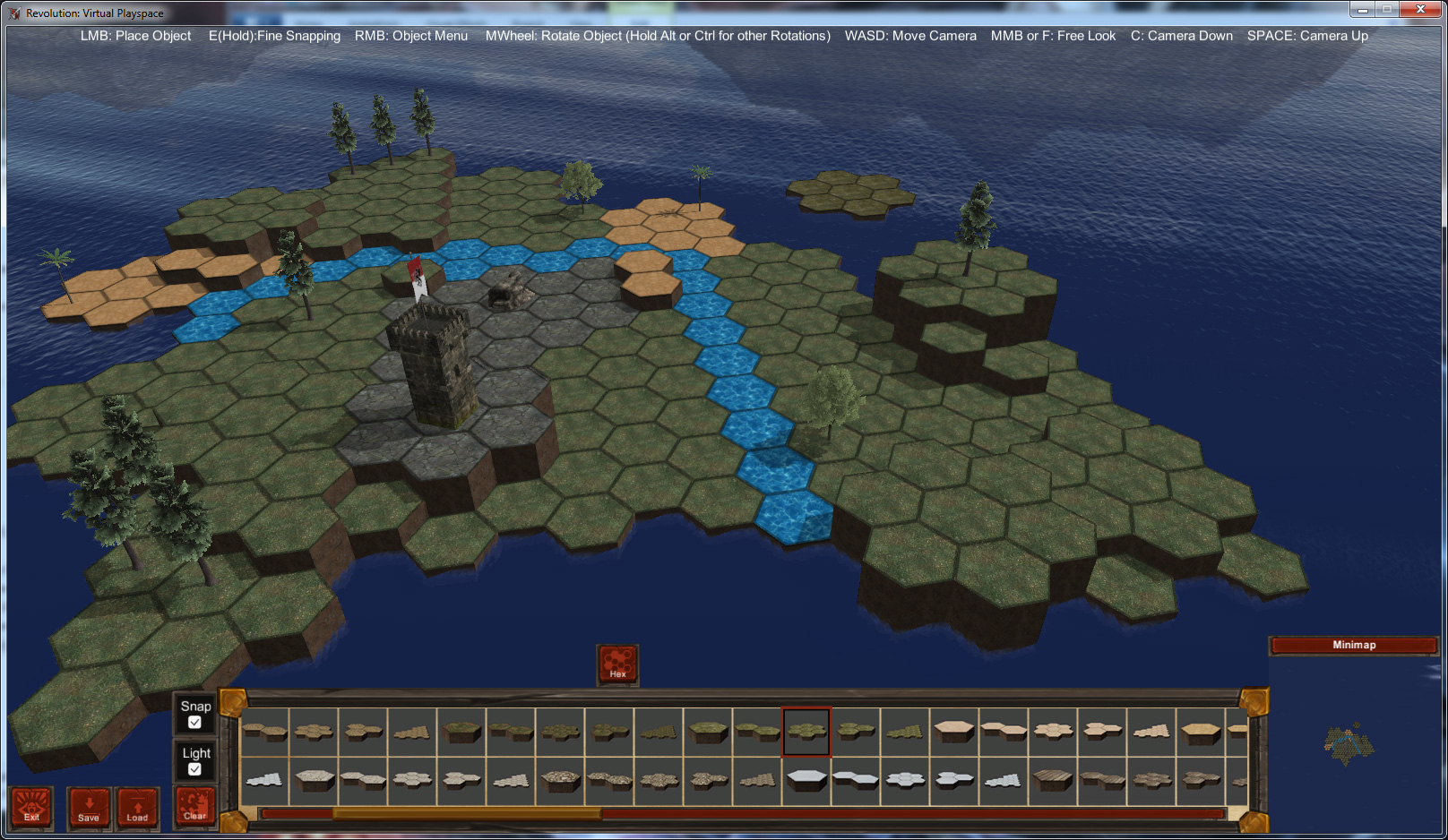Exit the virtual playspace
Image resolution: width=1448 pixels, height=840 pixels.
(x=32, y=809)
